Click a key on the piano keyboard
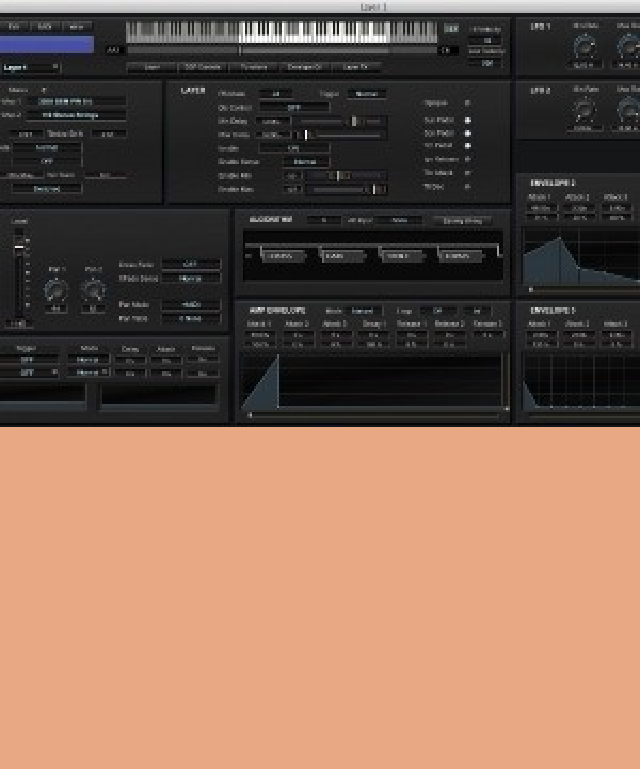This screenshot has height=769, width=640. [280, 31]
